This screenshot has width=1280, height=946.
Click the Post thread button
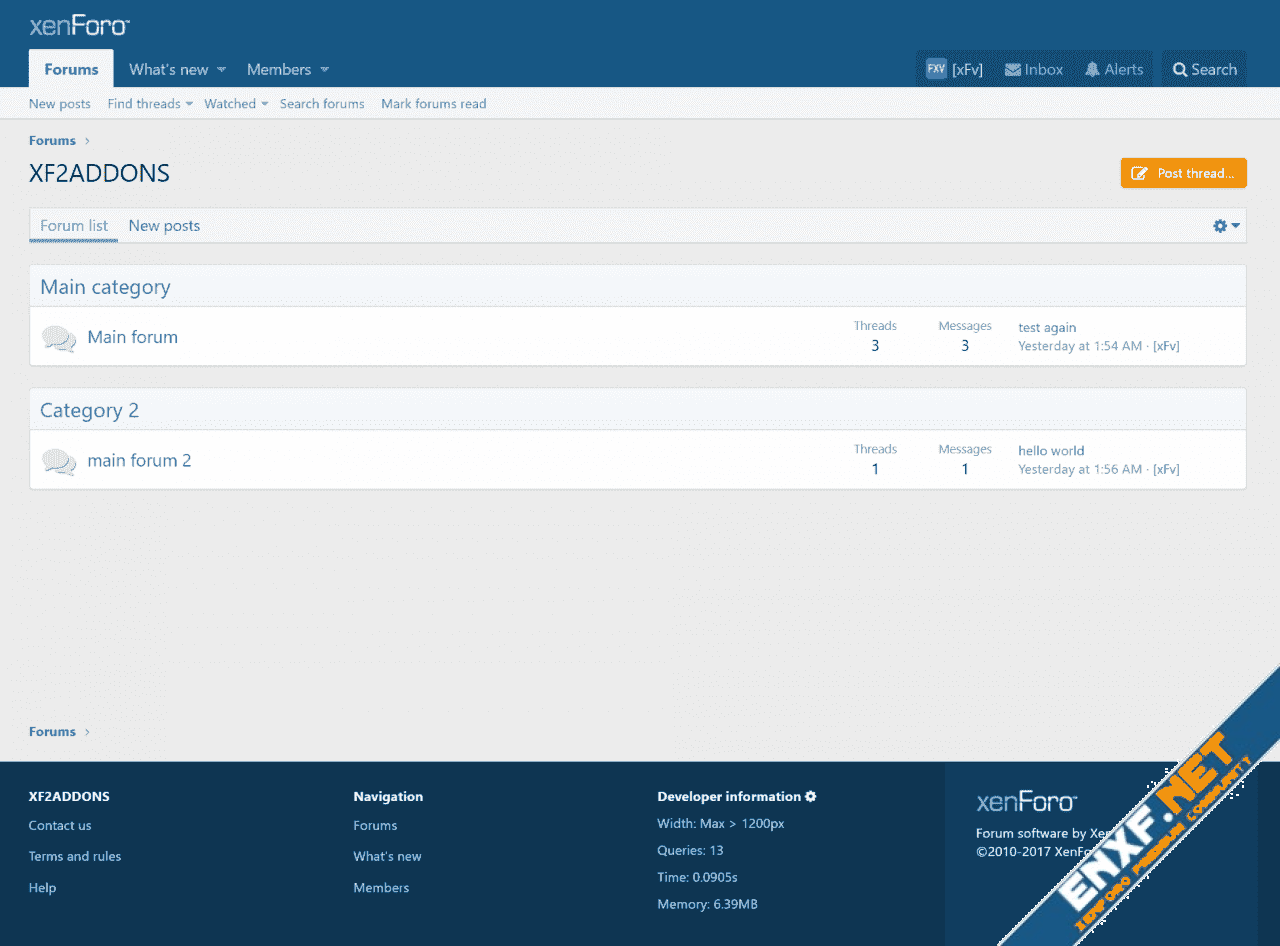coord(1183,173)
